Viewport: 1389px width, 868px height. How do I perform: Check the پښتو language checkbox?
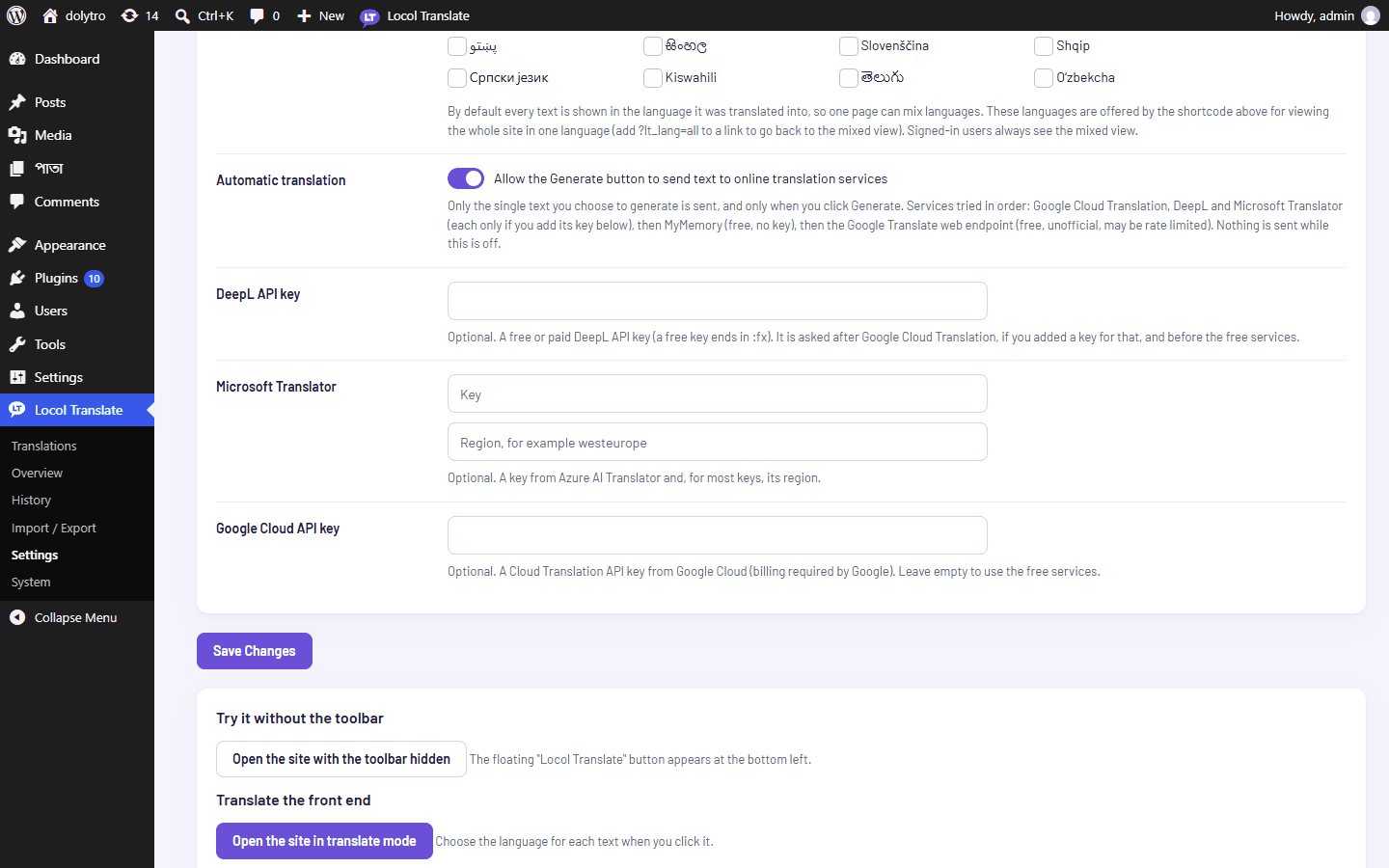click(x=457, y=46)
